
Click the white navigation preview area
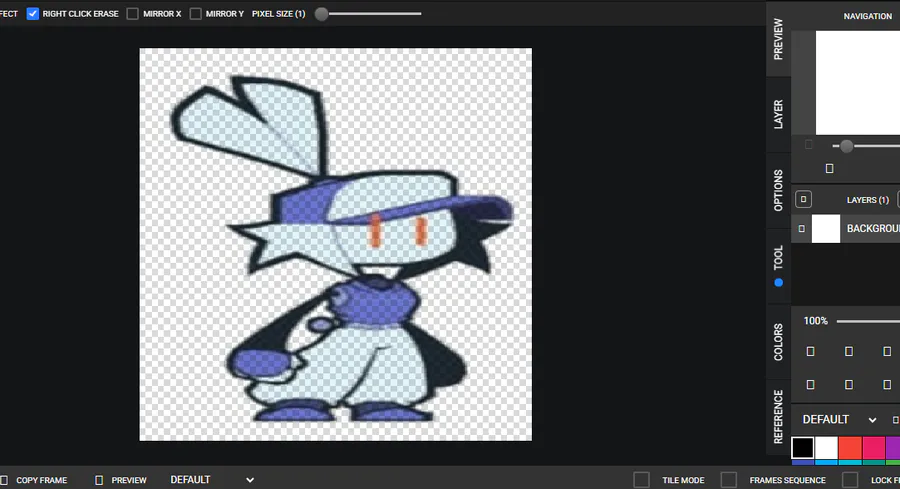(x=858, y=83)
